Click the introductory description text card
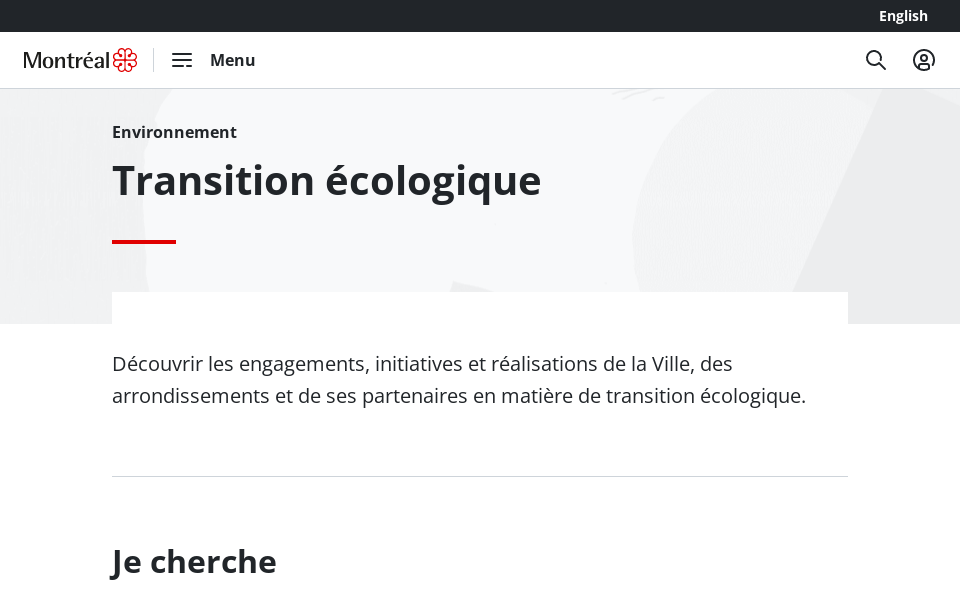This screenshot has height=600, width=960. tap(459, 380)
